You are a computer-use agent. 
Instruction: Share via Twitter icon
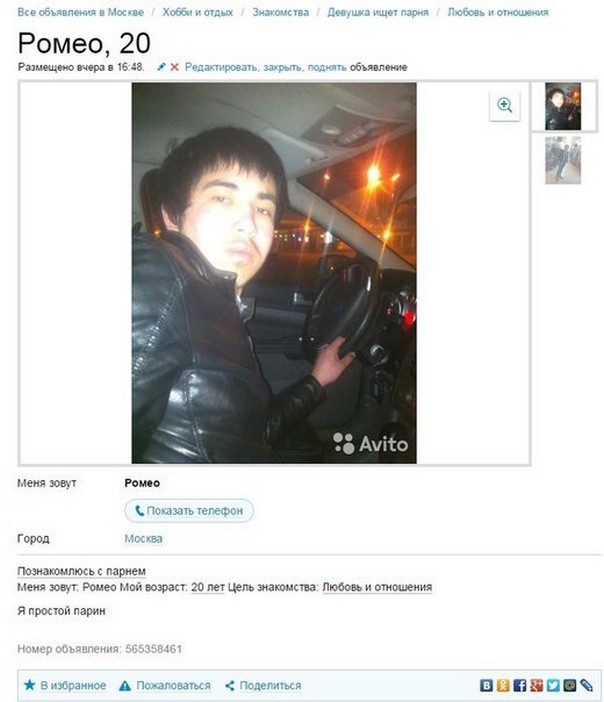click(x=553, y=685)
